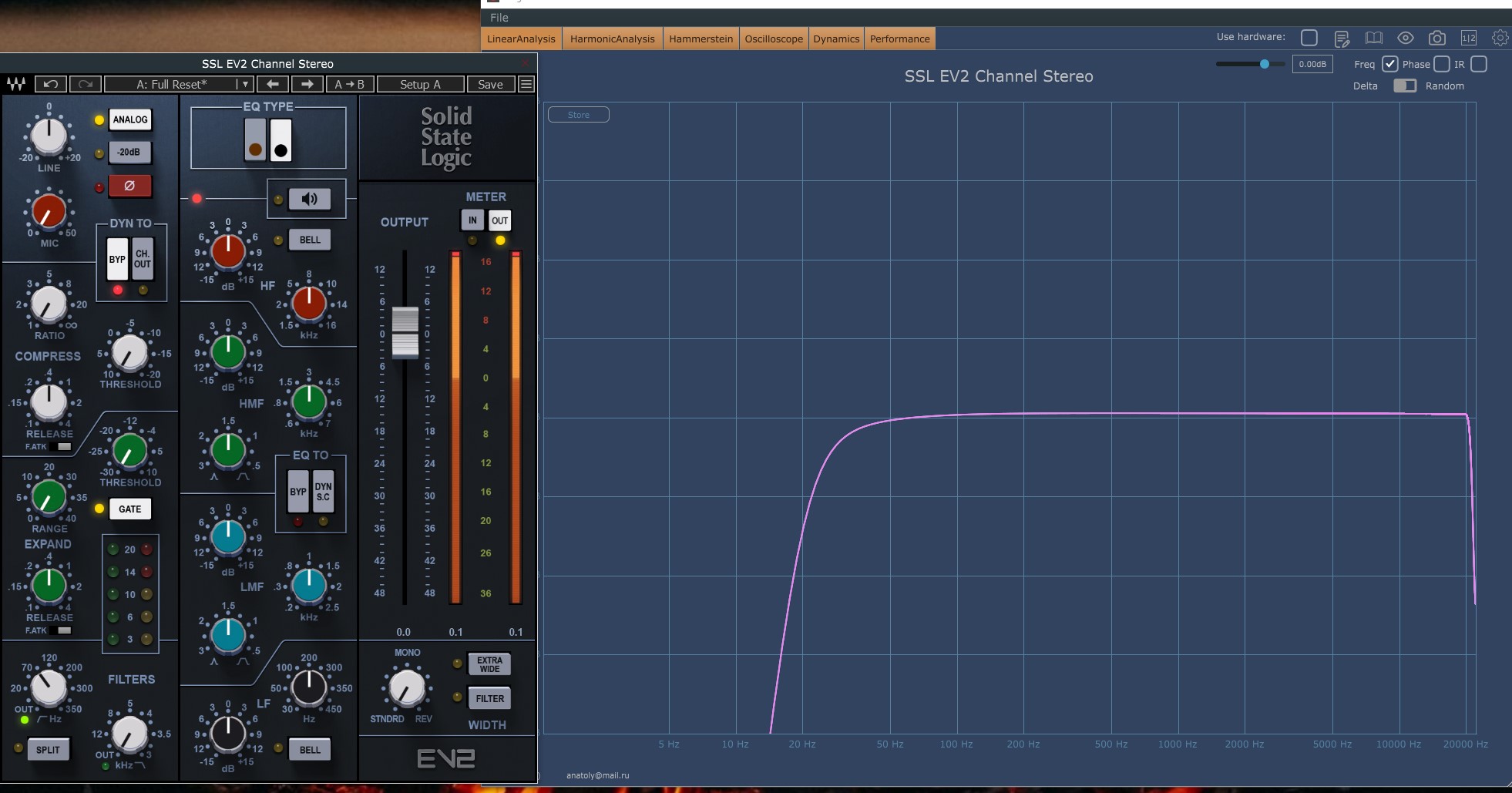Viewport: 1512px width, 793px height.
Task: Click the Store button on the graph
Action: coord(579,115)
